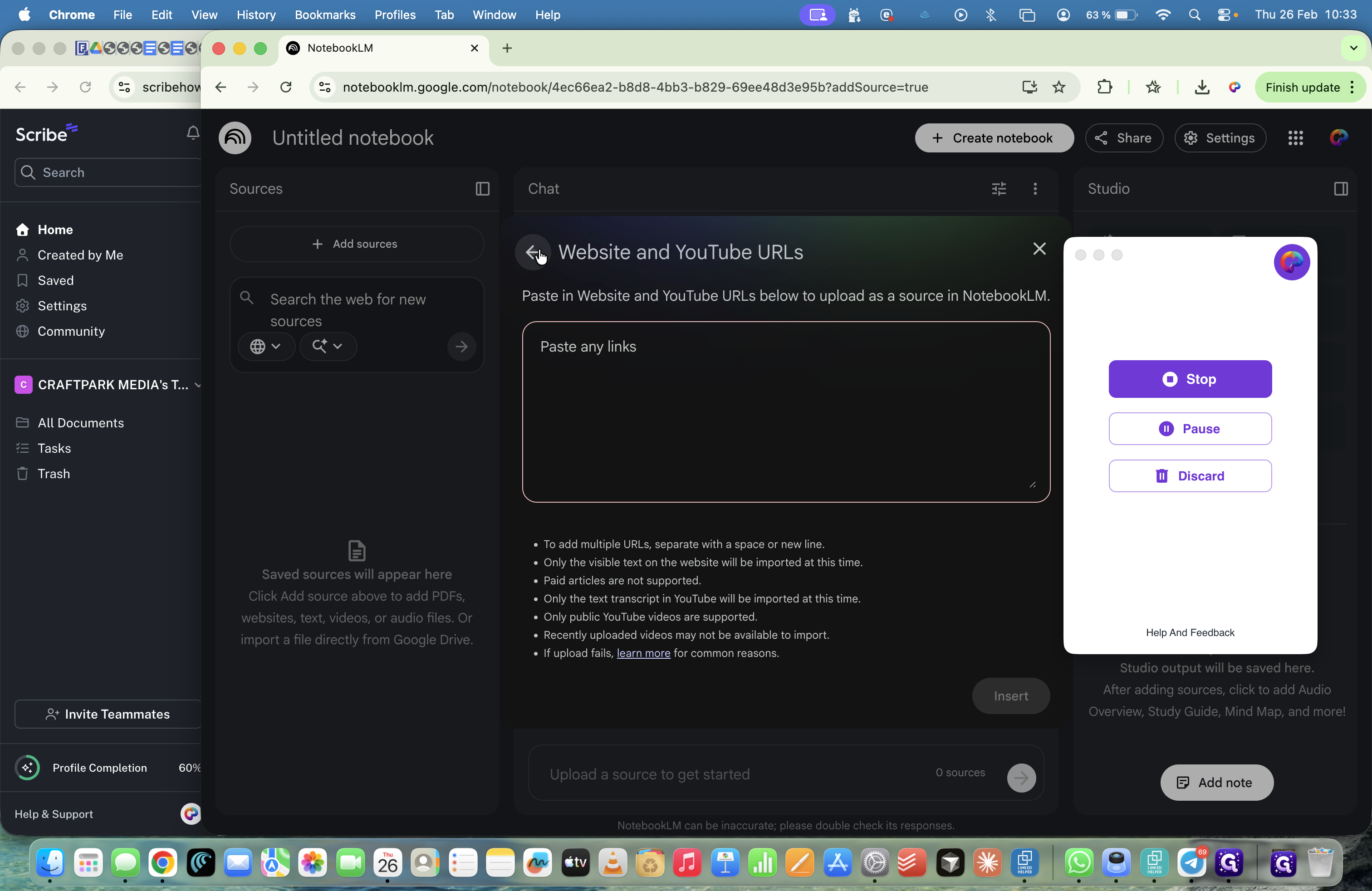
Task: Click the NotebookLM logo icon
Action: 235,138
